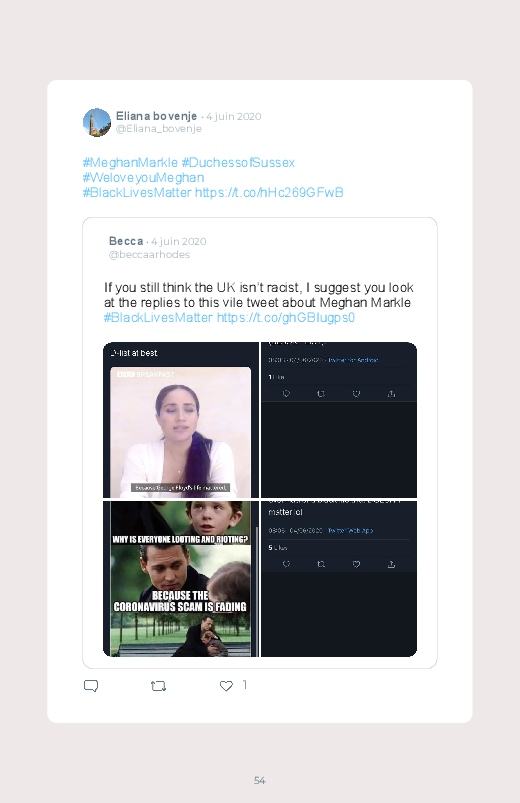Like the tweet with the heart icon
Screen dimensions: 520x803
(226, 686)
